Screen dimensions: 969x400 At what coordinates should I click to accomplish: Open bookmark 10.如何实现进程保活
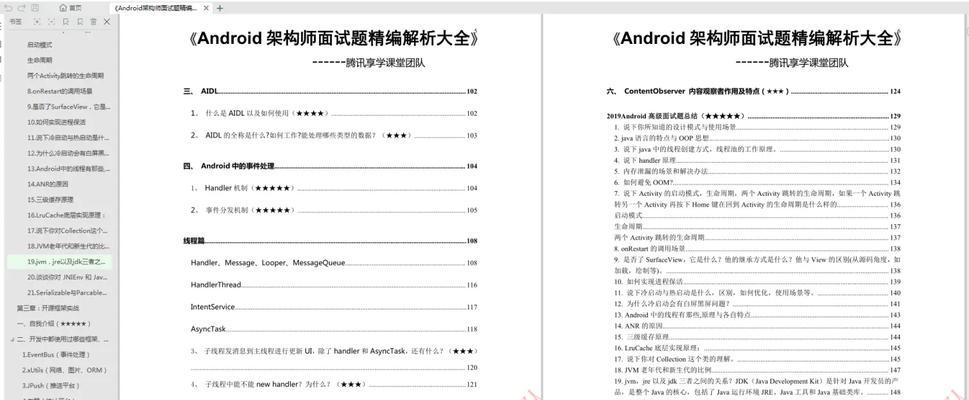tap(56, 122)
